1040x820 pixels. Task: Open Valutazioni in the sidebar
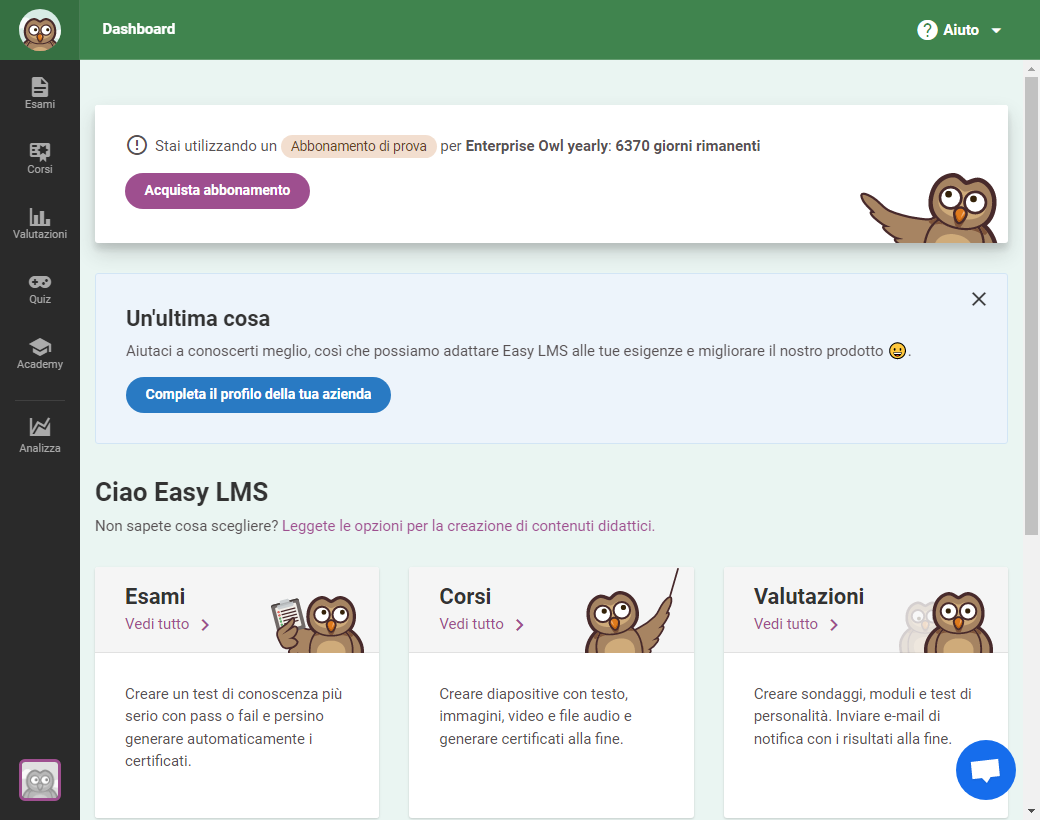[40, 223]
